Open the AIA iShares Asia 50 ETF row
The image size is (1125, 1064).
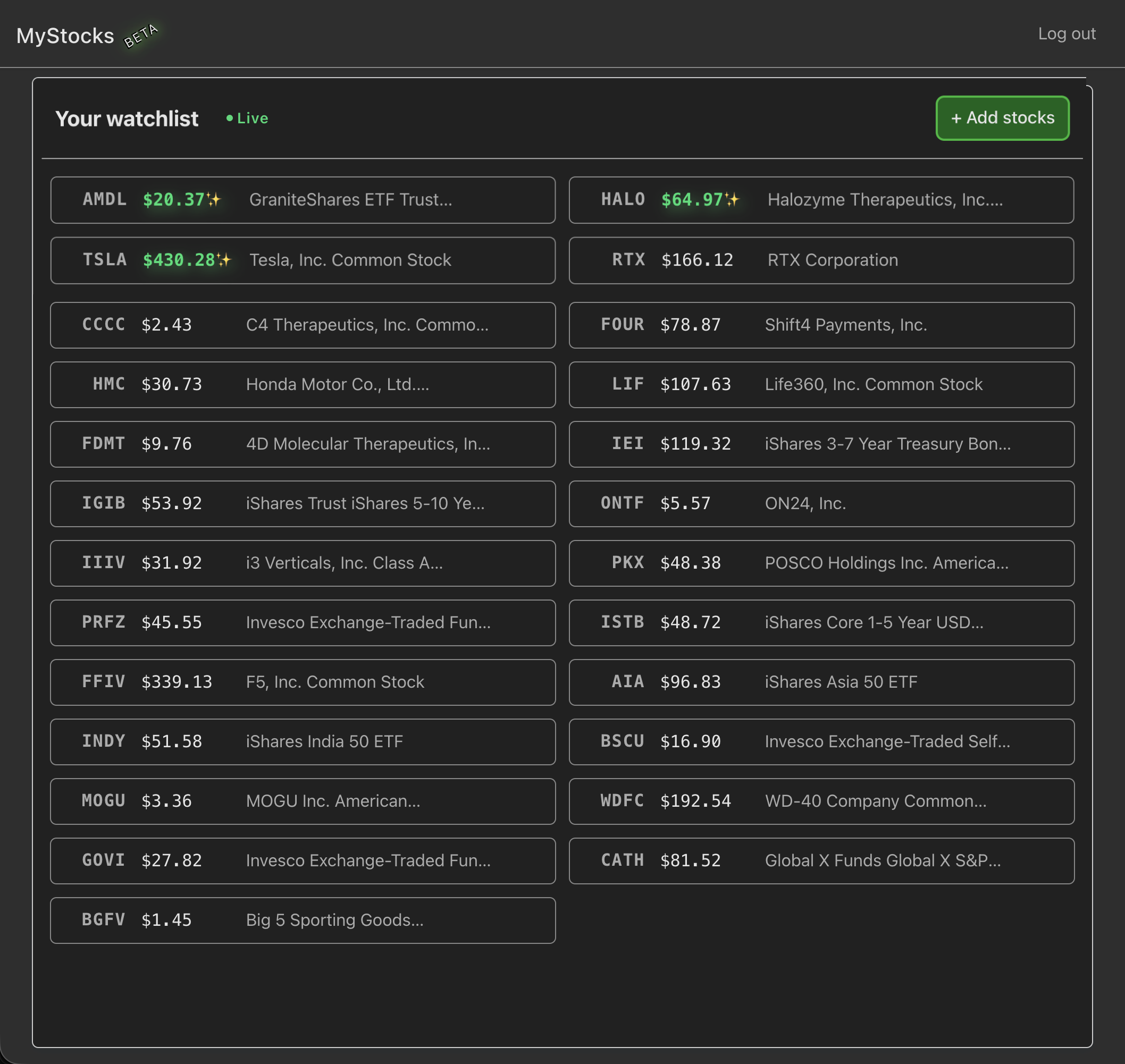821,682
